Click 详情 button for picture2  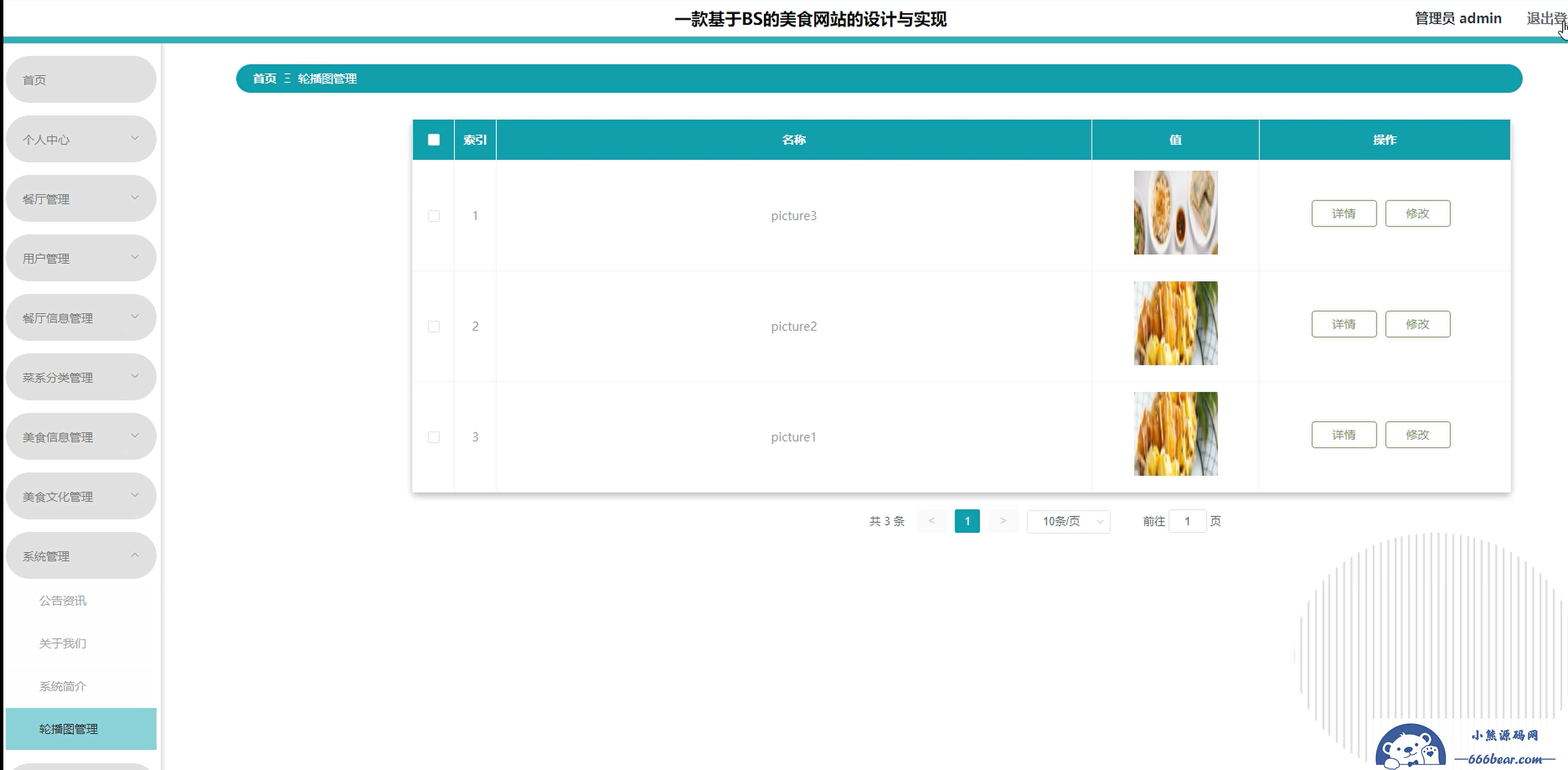coord(1343,324)
